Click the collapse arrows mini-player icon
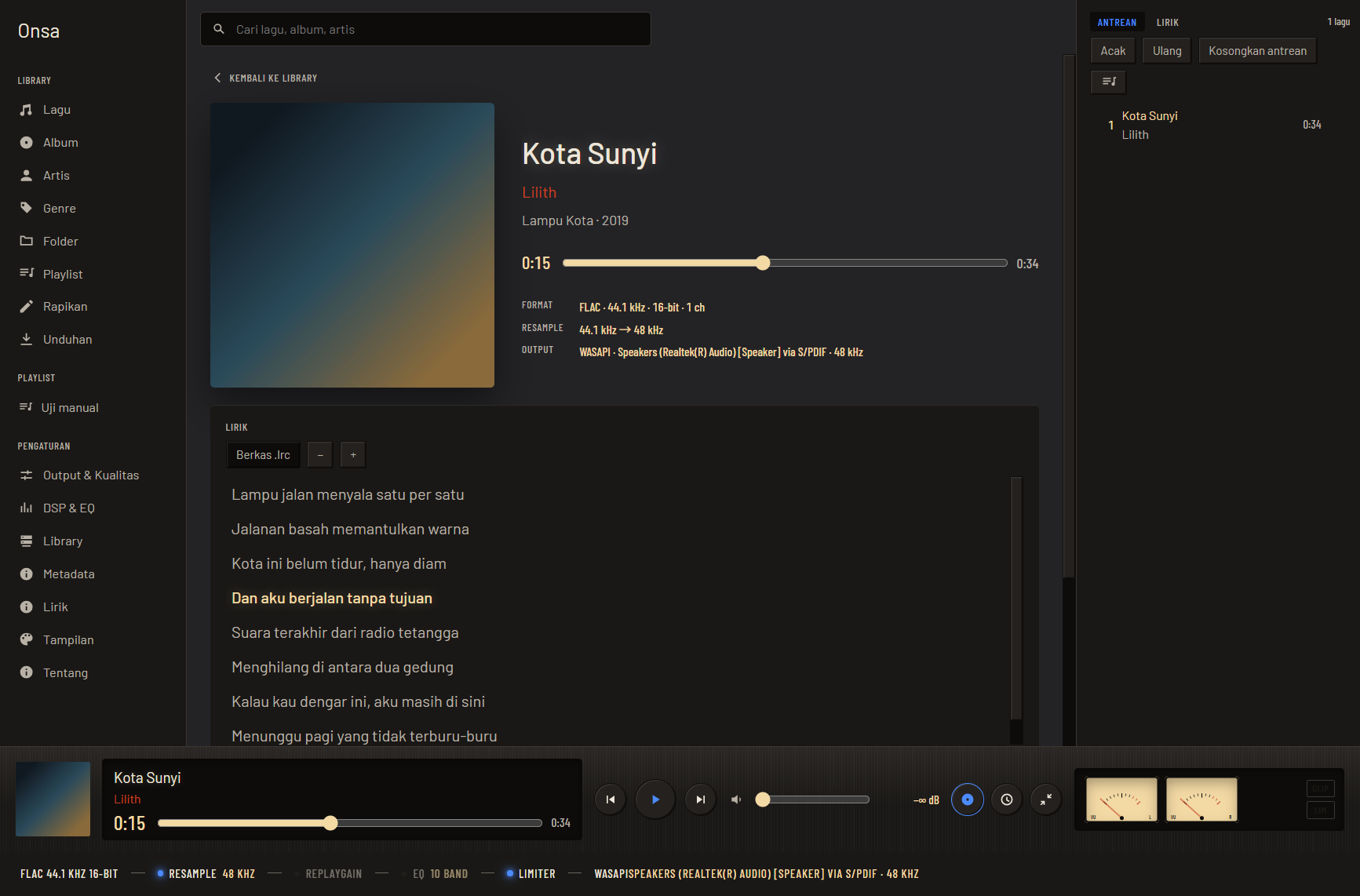1360x896 pixels. point(1046,799)
